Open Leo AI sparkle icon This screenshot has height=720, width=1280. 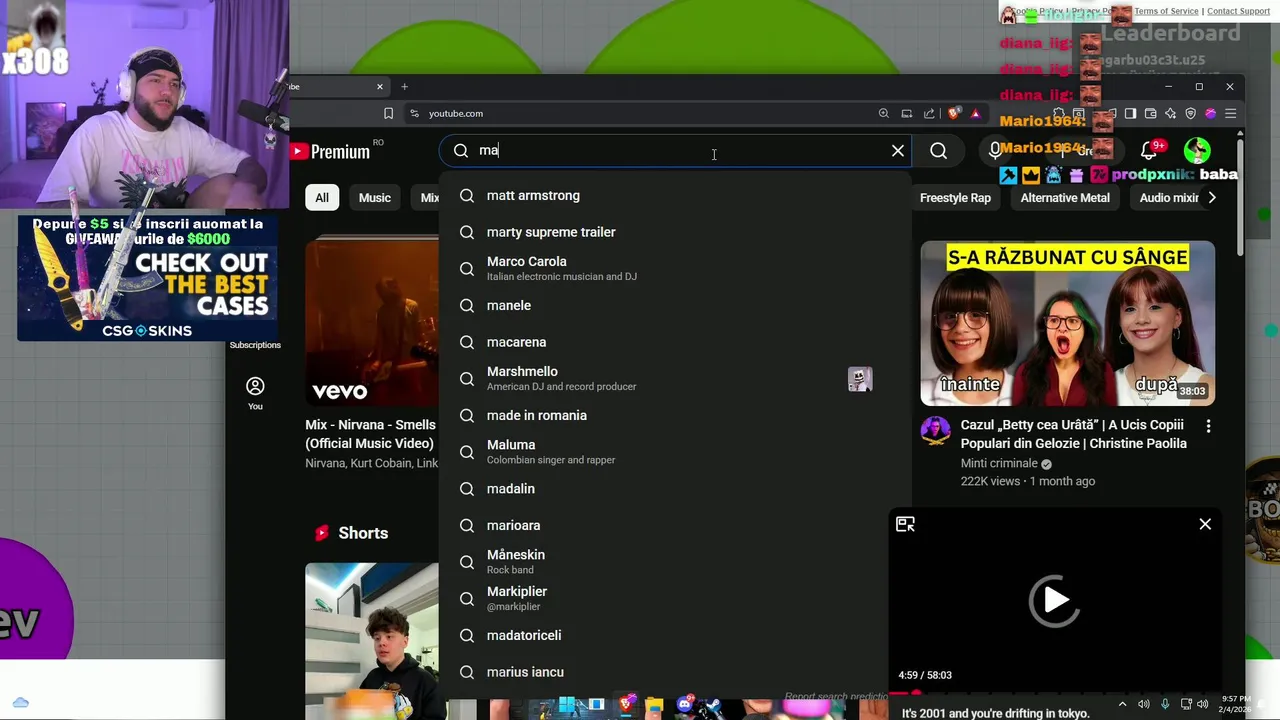click(x=1170, y=114)
